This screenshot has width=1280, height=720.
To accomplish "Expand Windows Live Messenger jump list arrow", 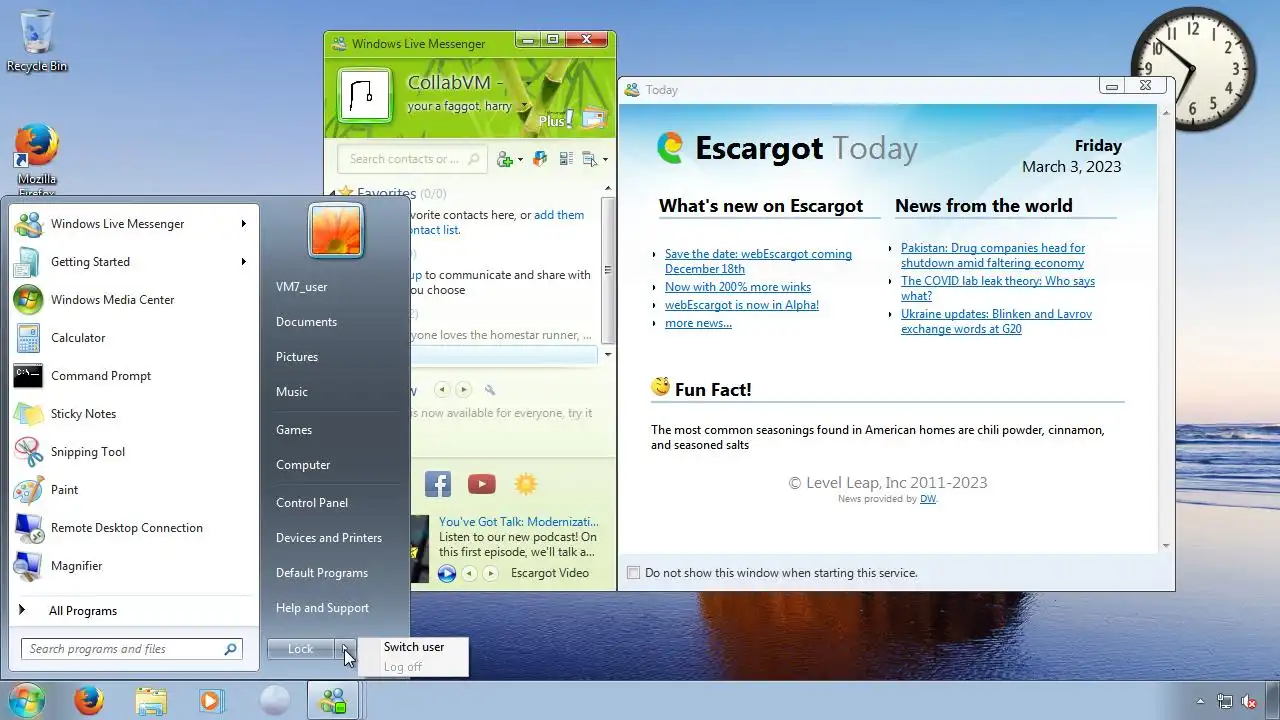I will 243,224.
